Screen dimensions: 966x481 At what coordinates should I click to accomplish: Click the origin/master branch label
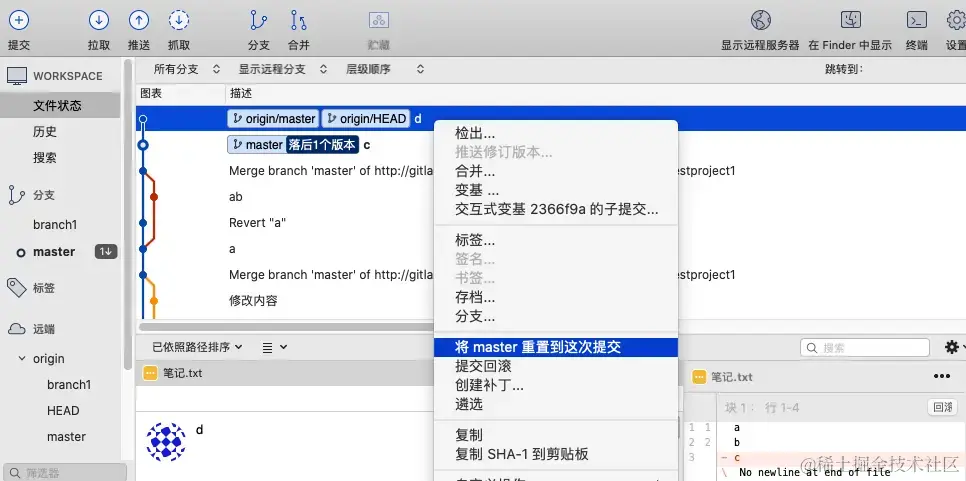pyautogui.click(x=273, y=119)
